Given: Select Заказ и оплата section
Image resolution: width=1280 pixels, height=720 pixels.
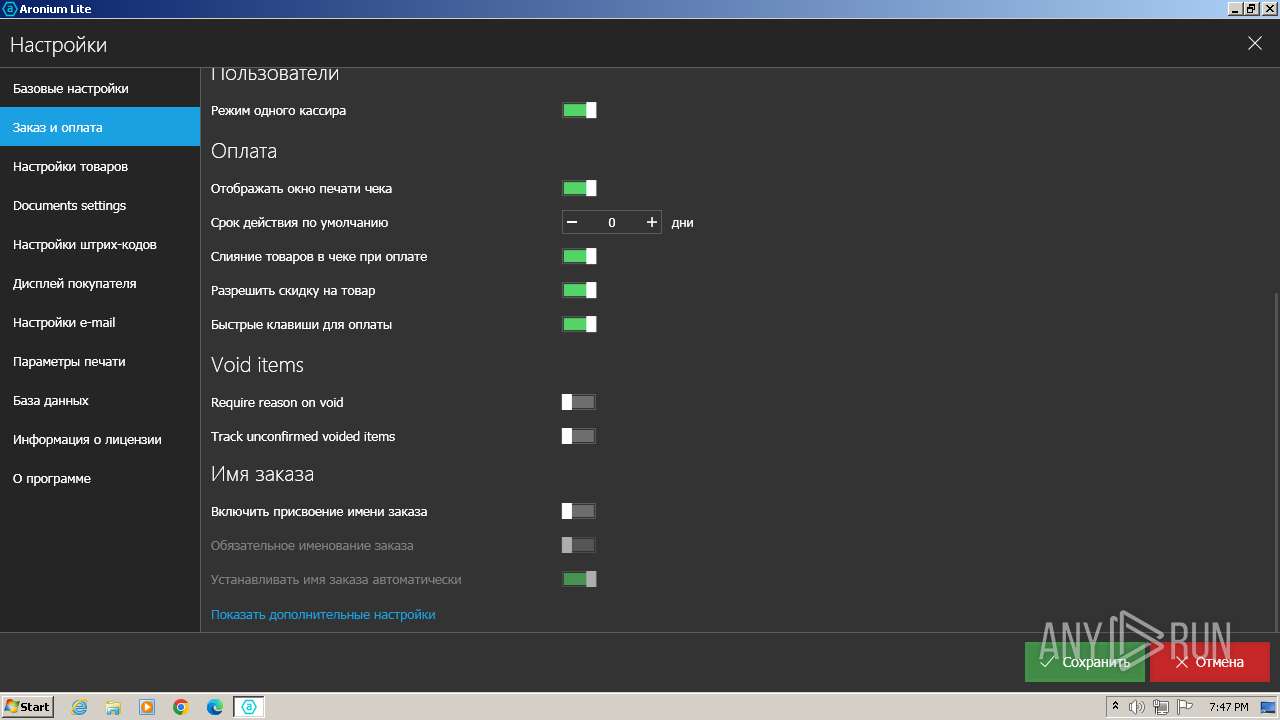Looking at the screenshot, I should pos(100,127).
